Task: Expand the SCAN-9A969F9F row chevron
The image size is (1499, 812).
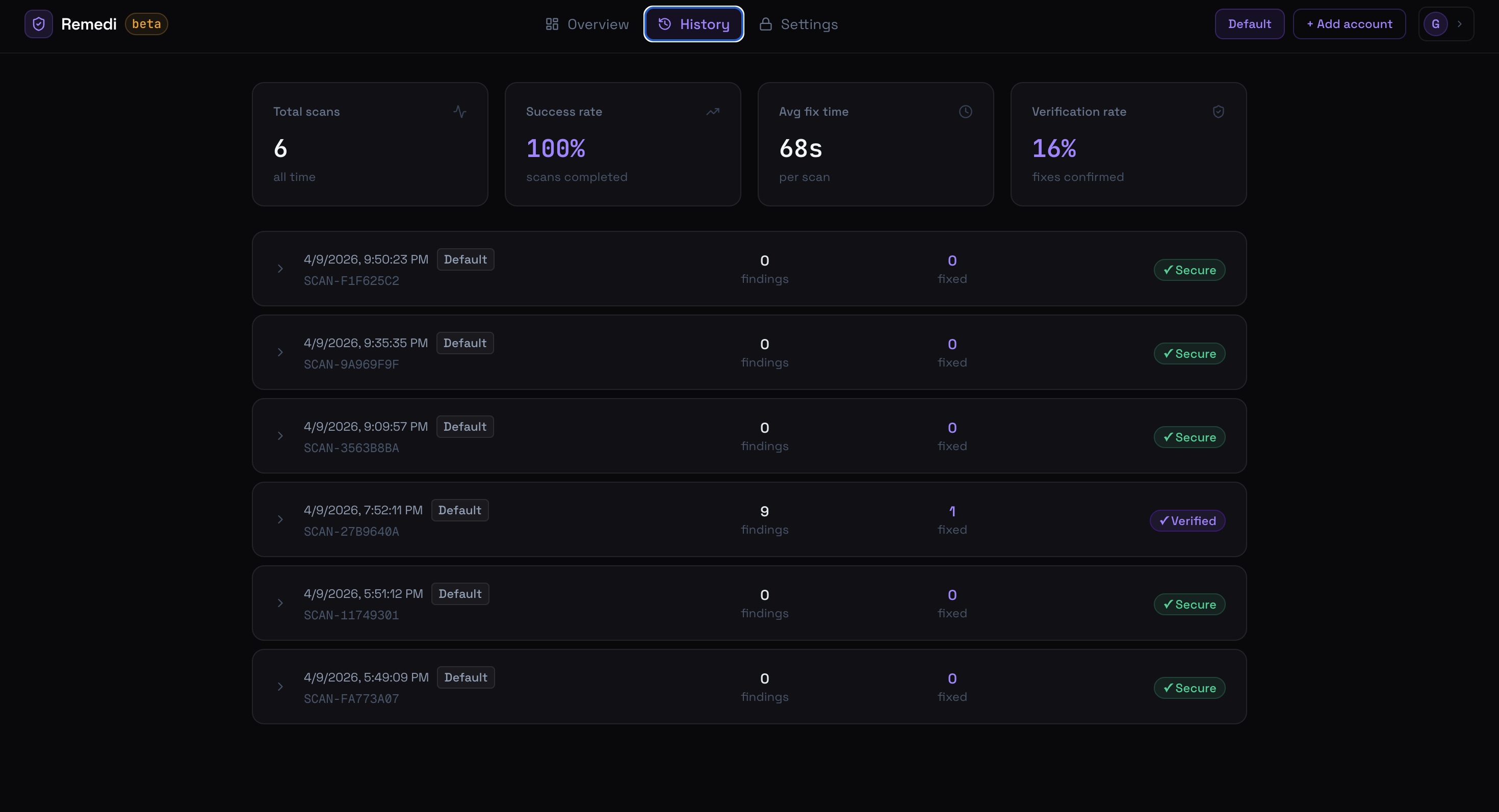Action: [280, 353]
